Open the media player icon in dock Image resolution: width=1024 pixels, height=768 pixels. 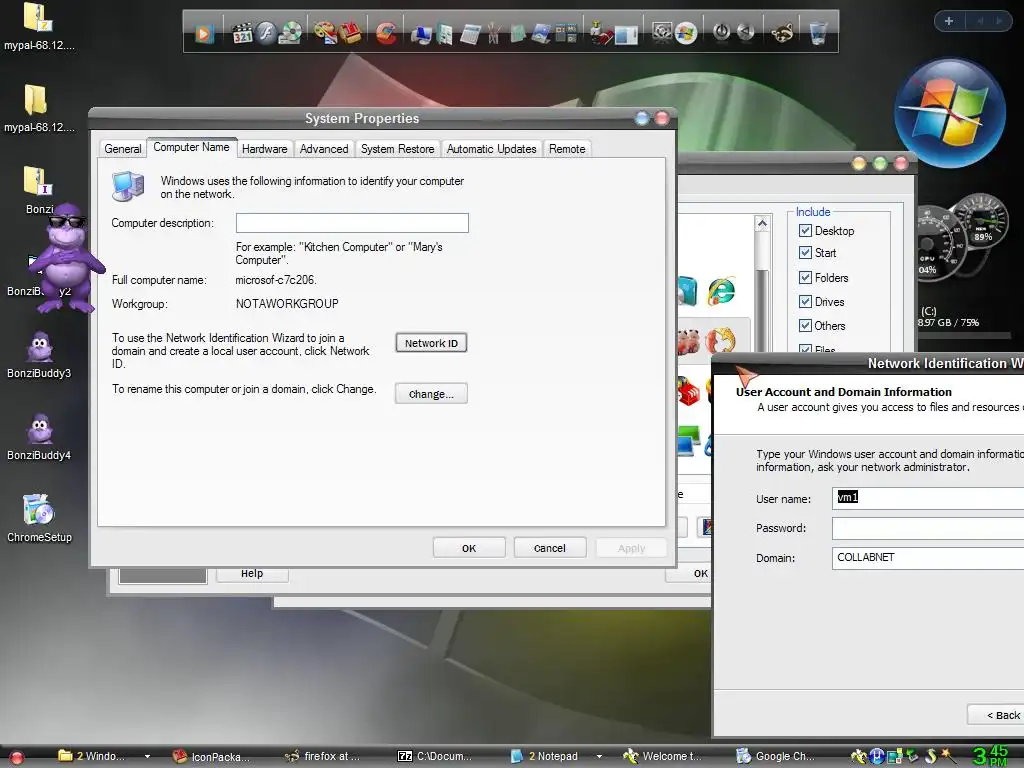coord(203,33)
